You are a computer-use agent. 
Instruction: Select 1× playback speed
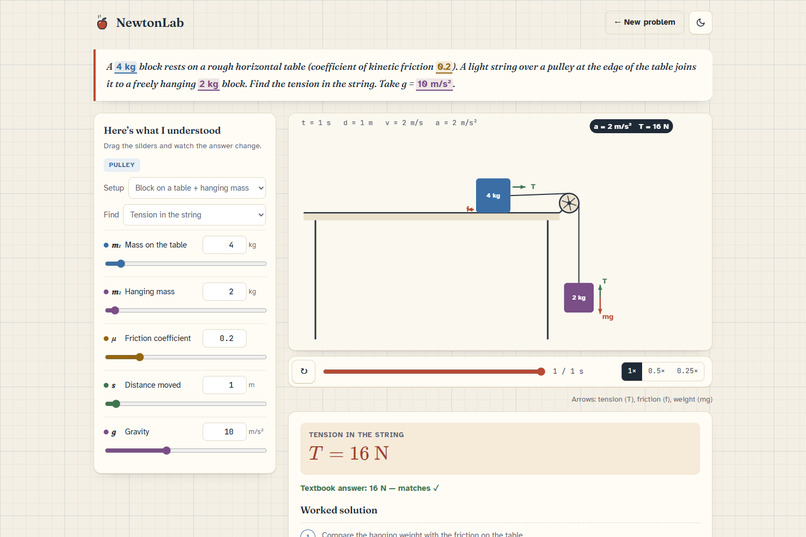pos(632,371)
